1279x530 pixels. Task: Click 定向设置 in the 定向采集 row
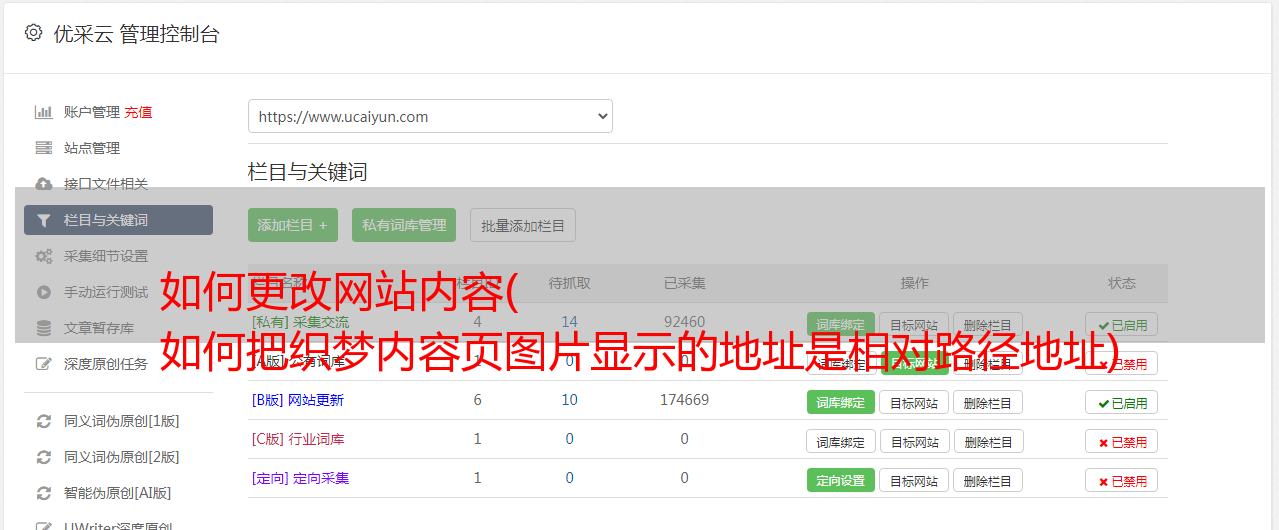coord(840,480)
